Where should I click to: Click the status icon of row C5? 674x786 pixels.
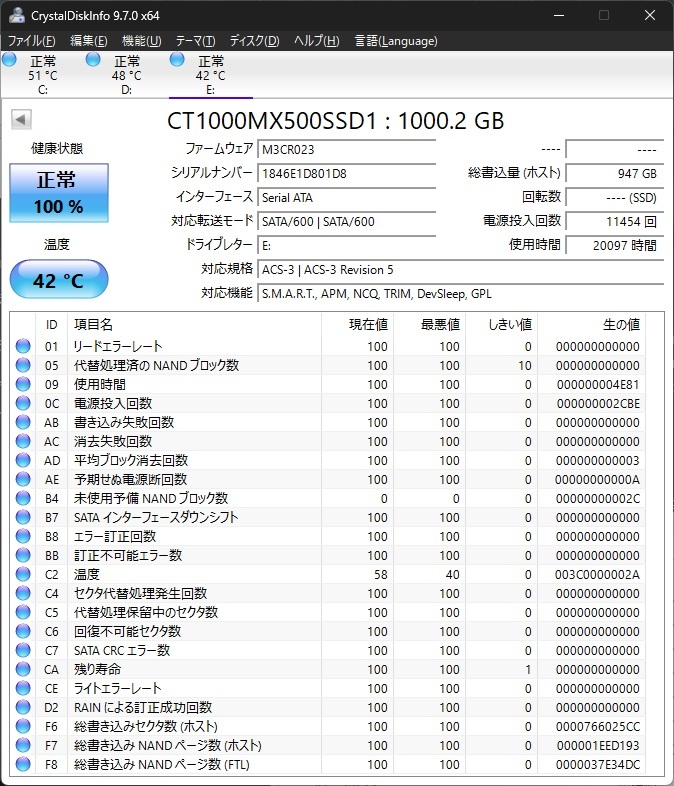[x=23, y=612]
